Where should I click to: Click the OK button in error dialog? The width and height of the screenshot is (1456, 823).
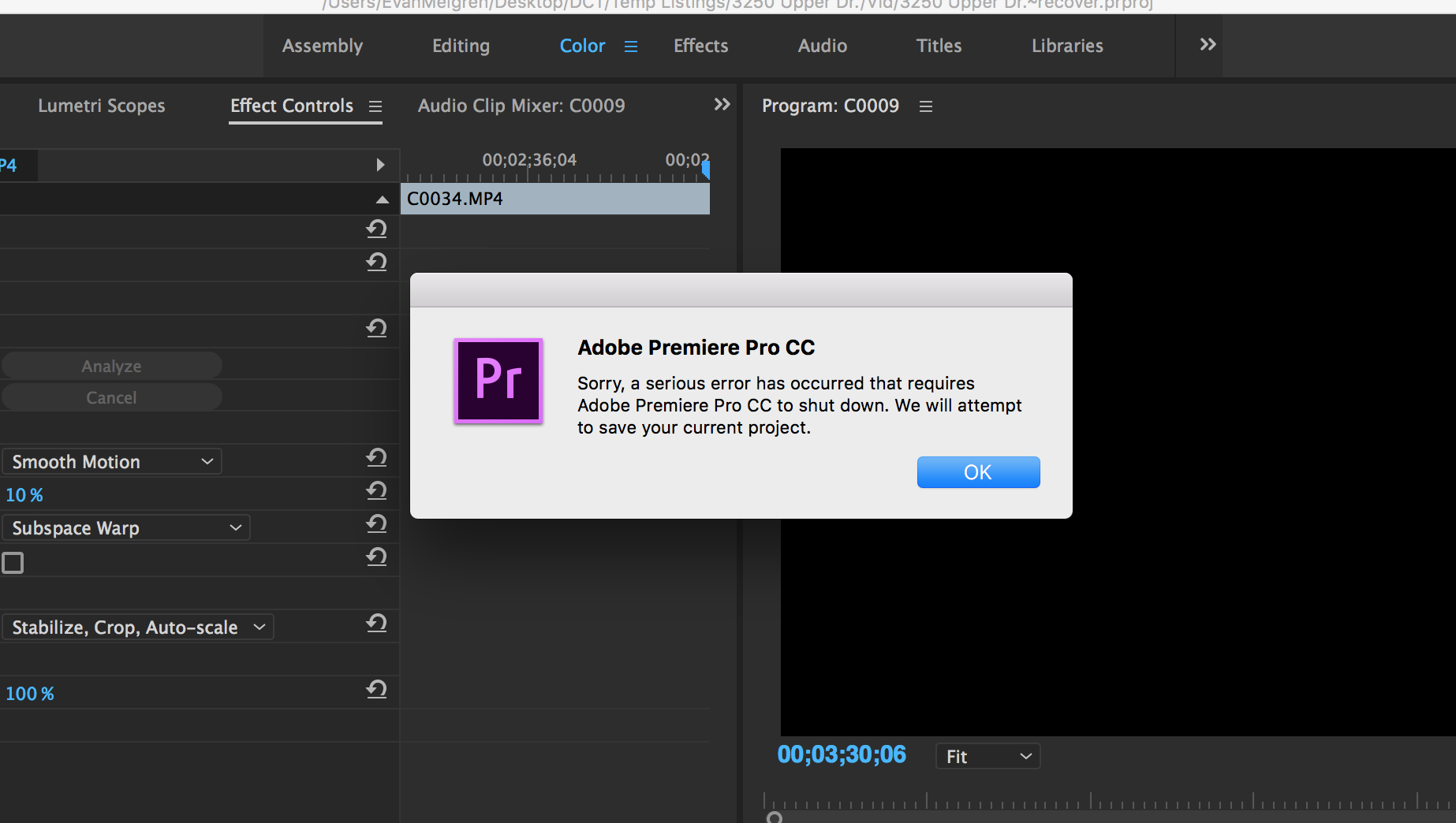click(x=978, y=472)
